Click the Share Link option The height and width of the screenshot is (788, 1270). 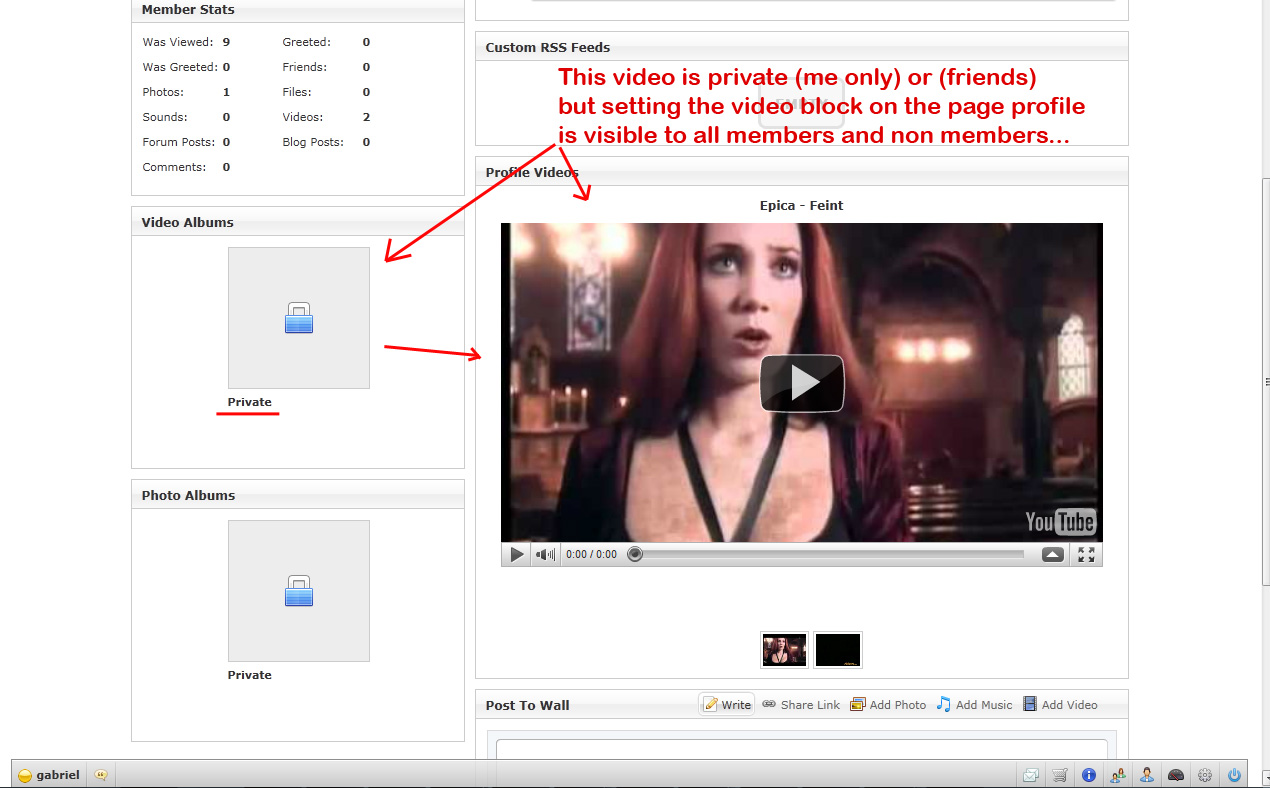coord(801,705)
